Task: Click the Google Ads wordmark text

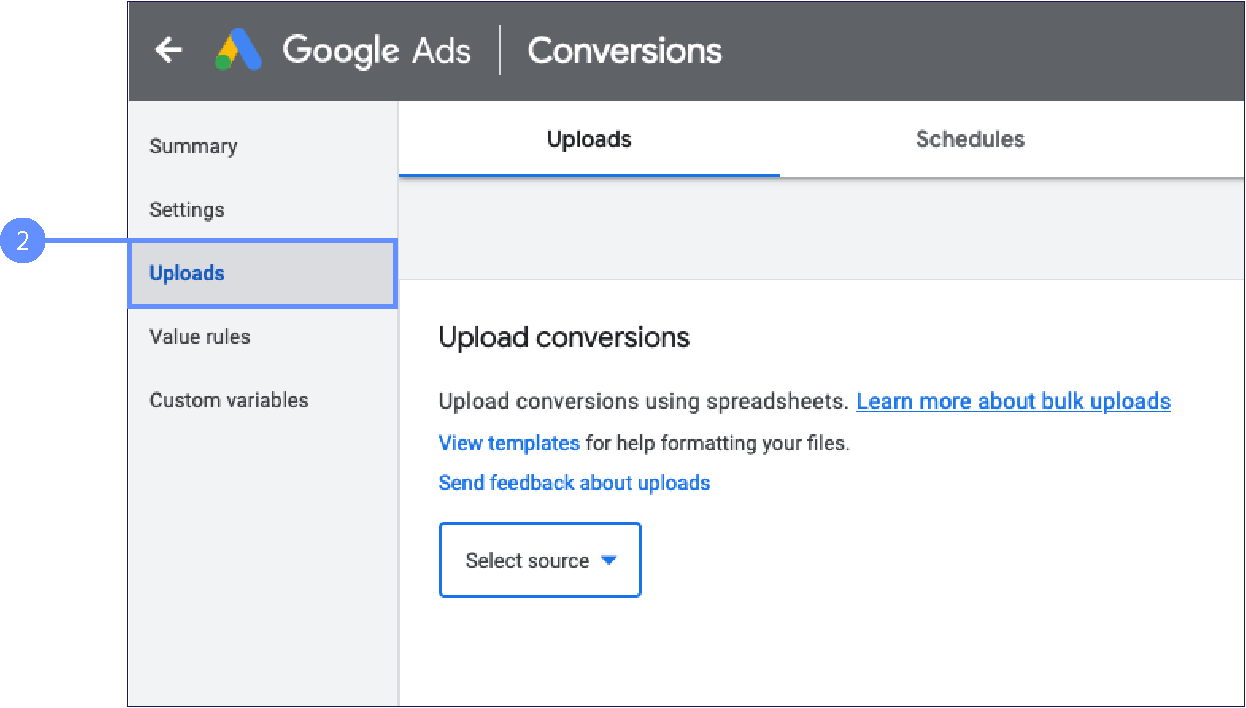Action: point(376,50)
